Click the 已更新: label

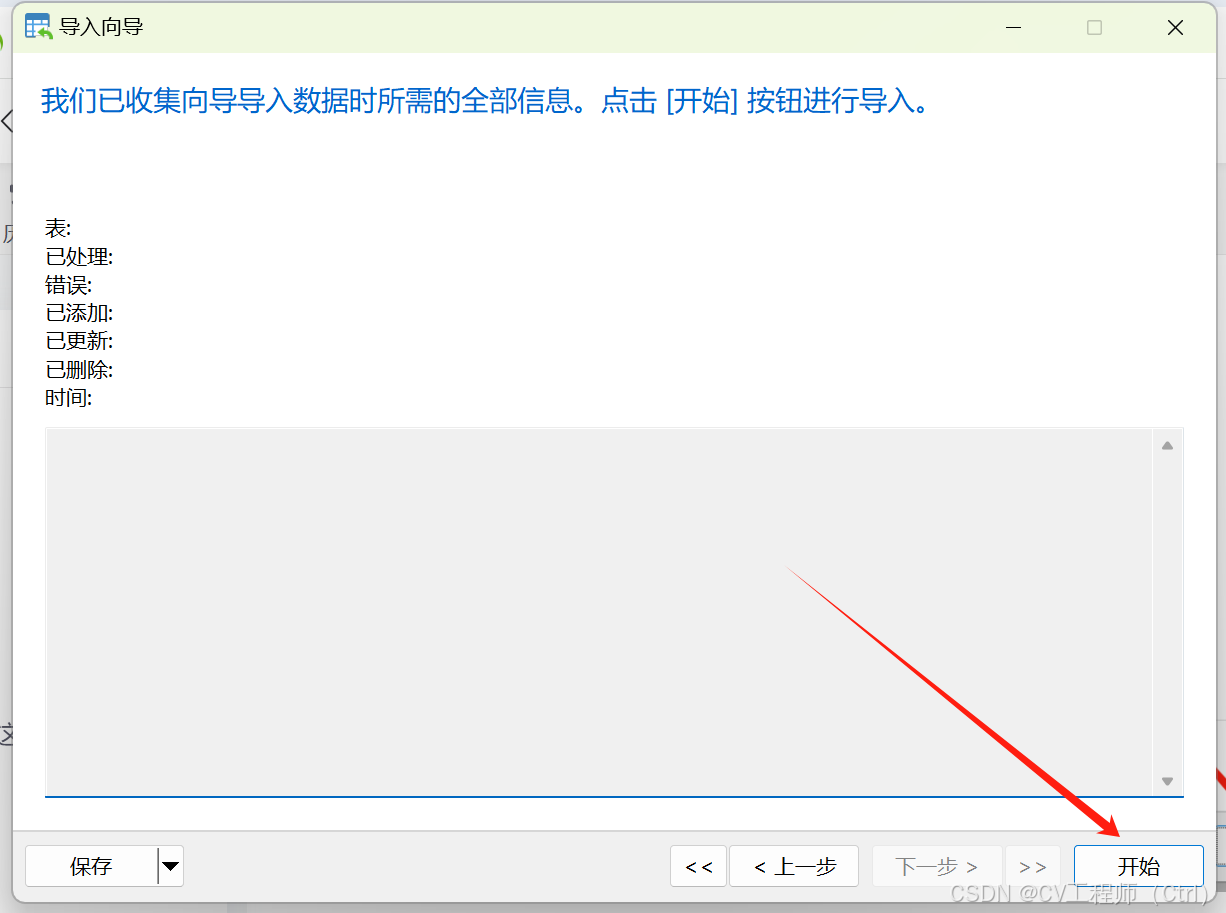[79, 341]
